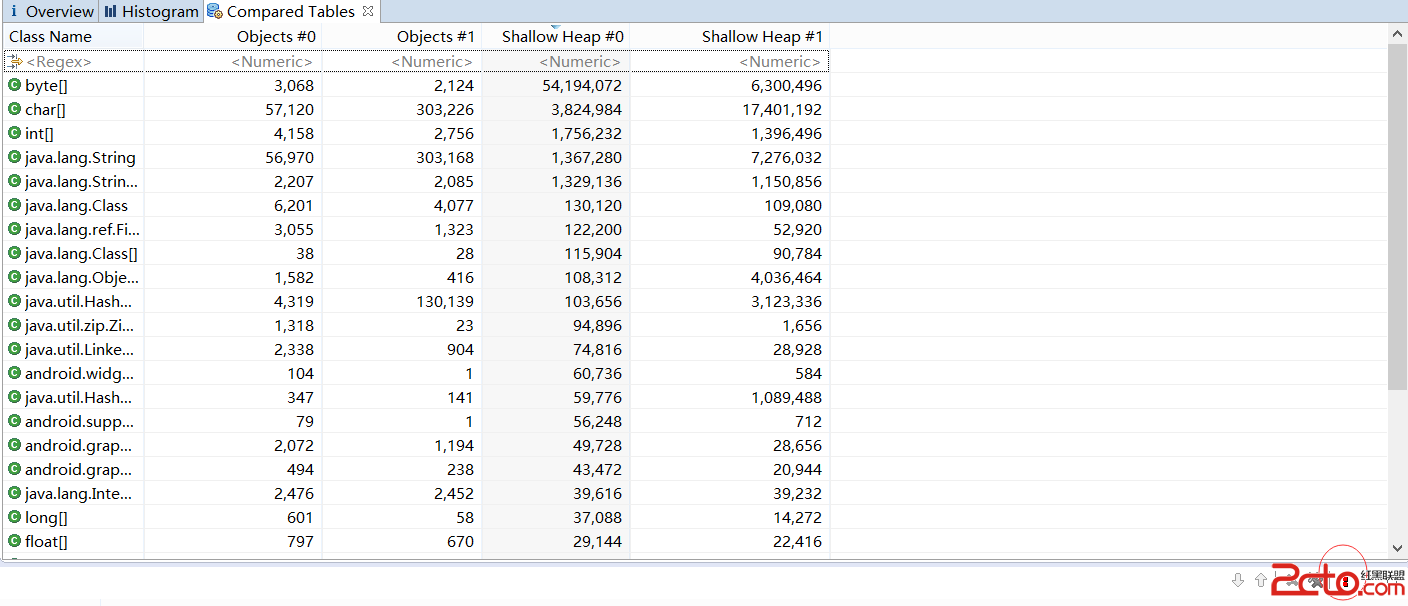
Task: Click the byte[] class icon
Action: pyautogui.click(x=14, y=85)
